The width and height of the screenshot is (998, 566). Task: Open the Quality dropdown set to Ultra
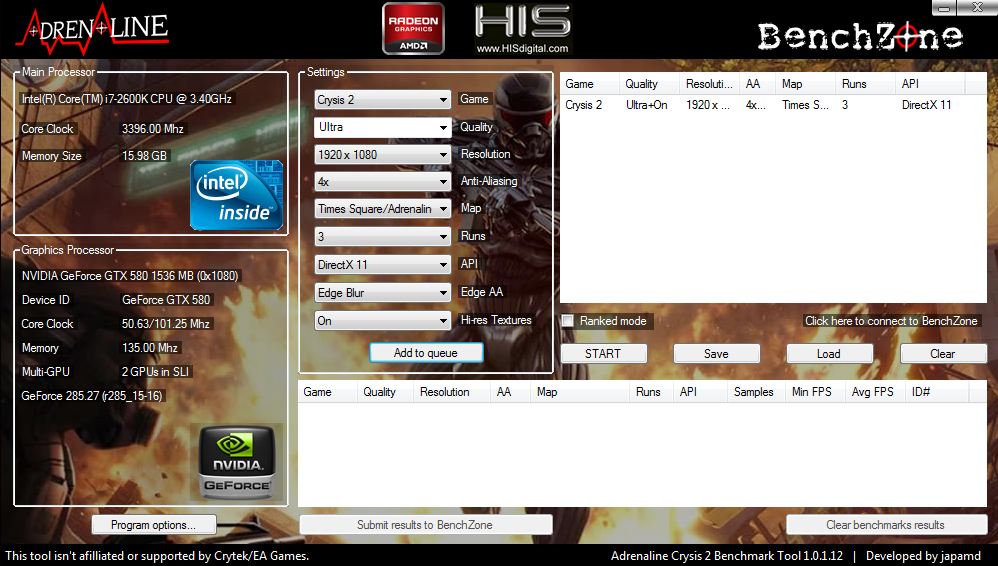click(383, 127)
